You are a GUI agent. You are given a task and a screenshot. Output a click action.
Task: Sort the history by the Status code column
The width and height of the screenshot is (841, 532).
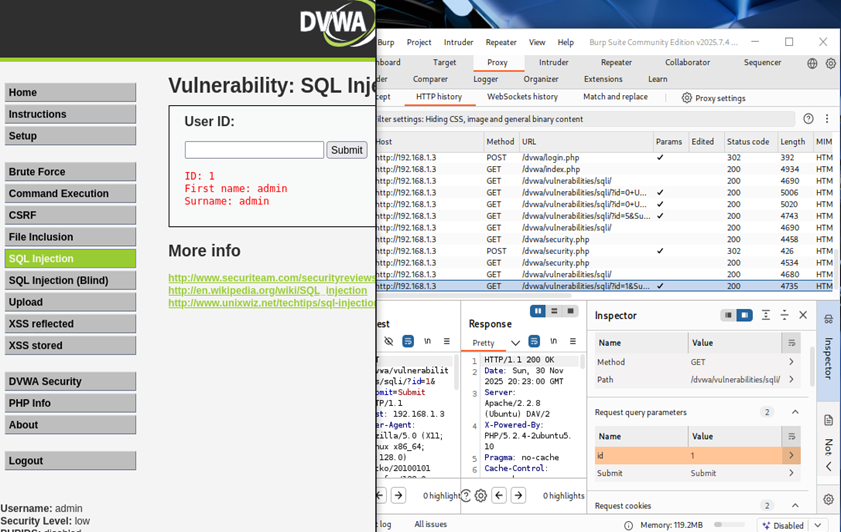748,142
